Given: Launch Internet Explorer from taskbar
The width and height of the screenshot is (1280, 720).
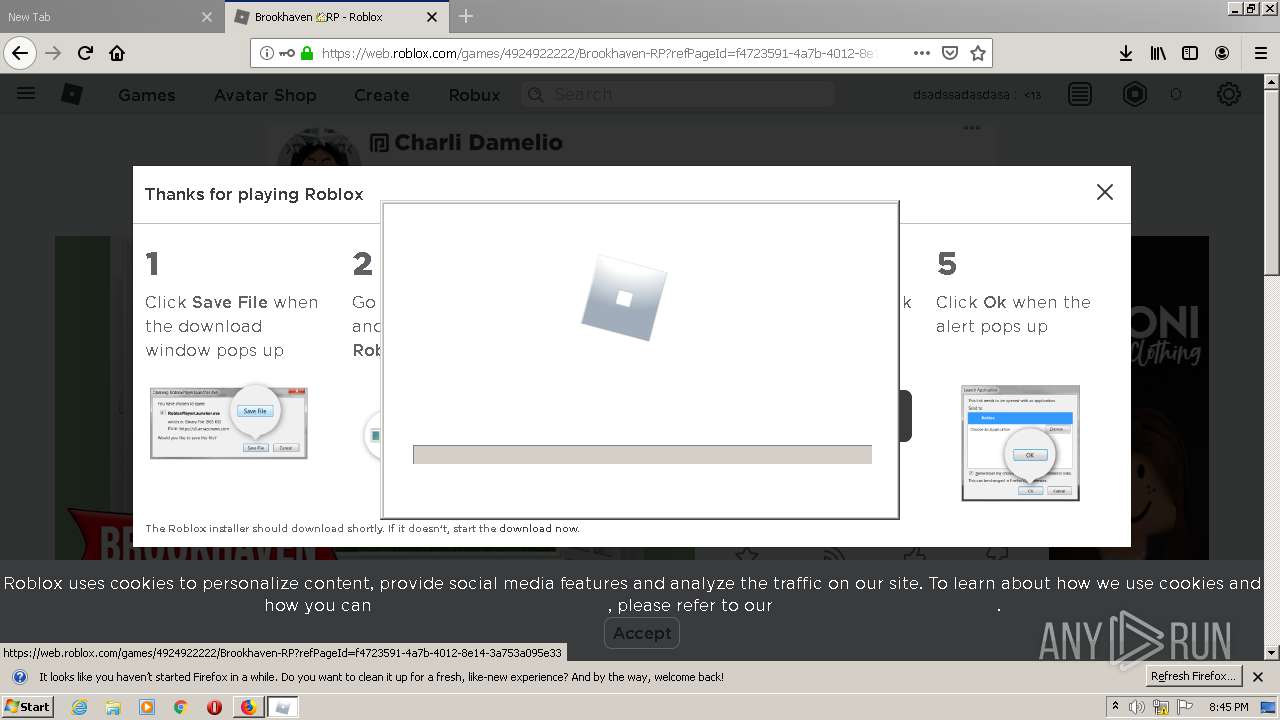Looking at the screenshot, I should 79,707.
